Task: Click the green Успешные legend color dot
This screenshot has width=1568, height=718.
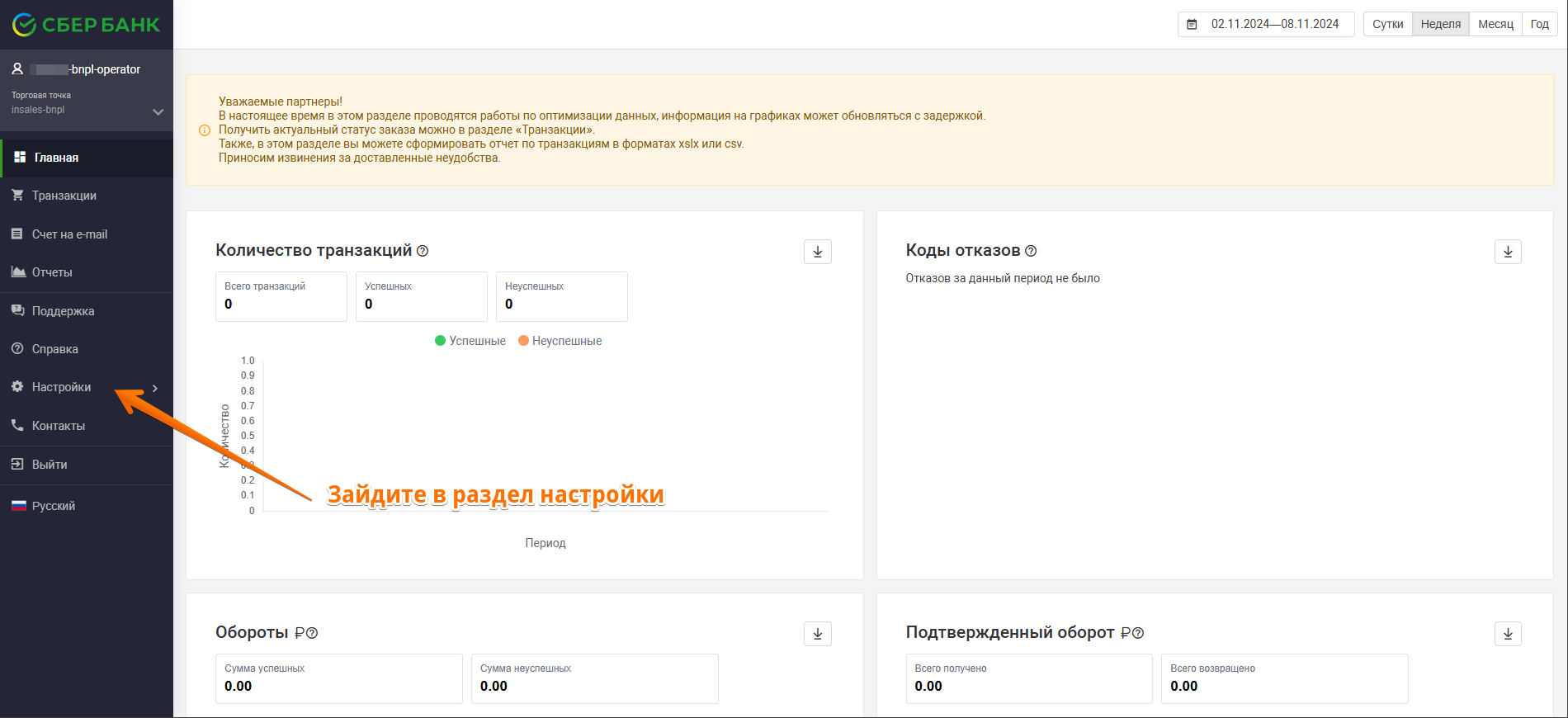Action: tap(440, 341)
